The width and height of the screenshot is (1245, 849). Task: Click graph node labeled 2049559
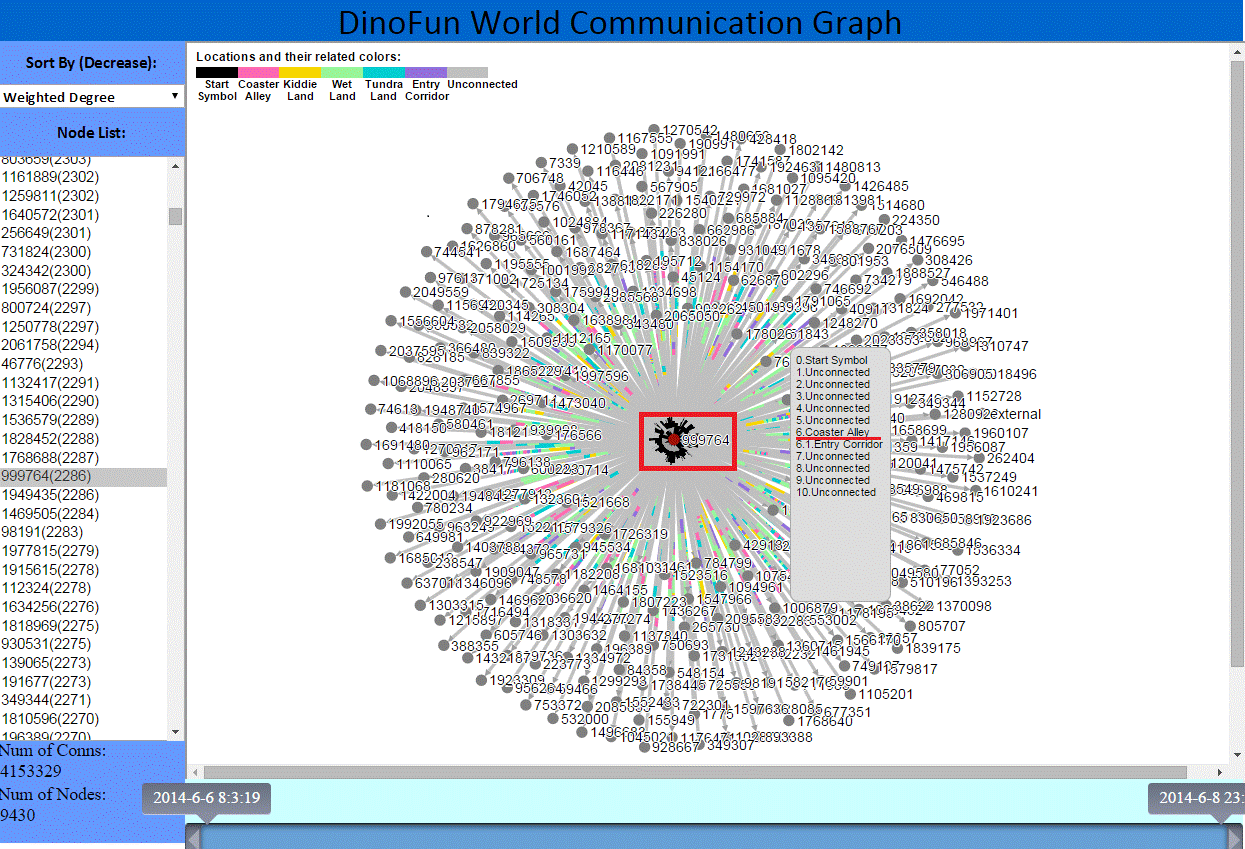click(x=405, y=292)
